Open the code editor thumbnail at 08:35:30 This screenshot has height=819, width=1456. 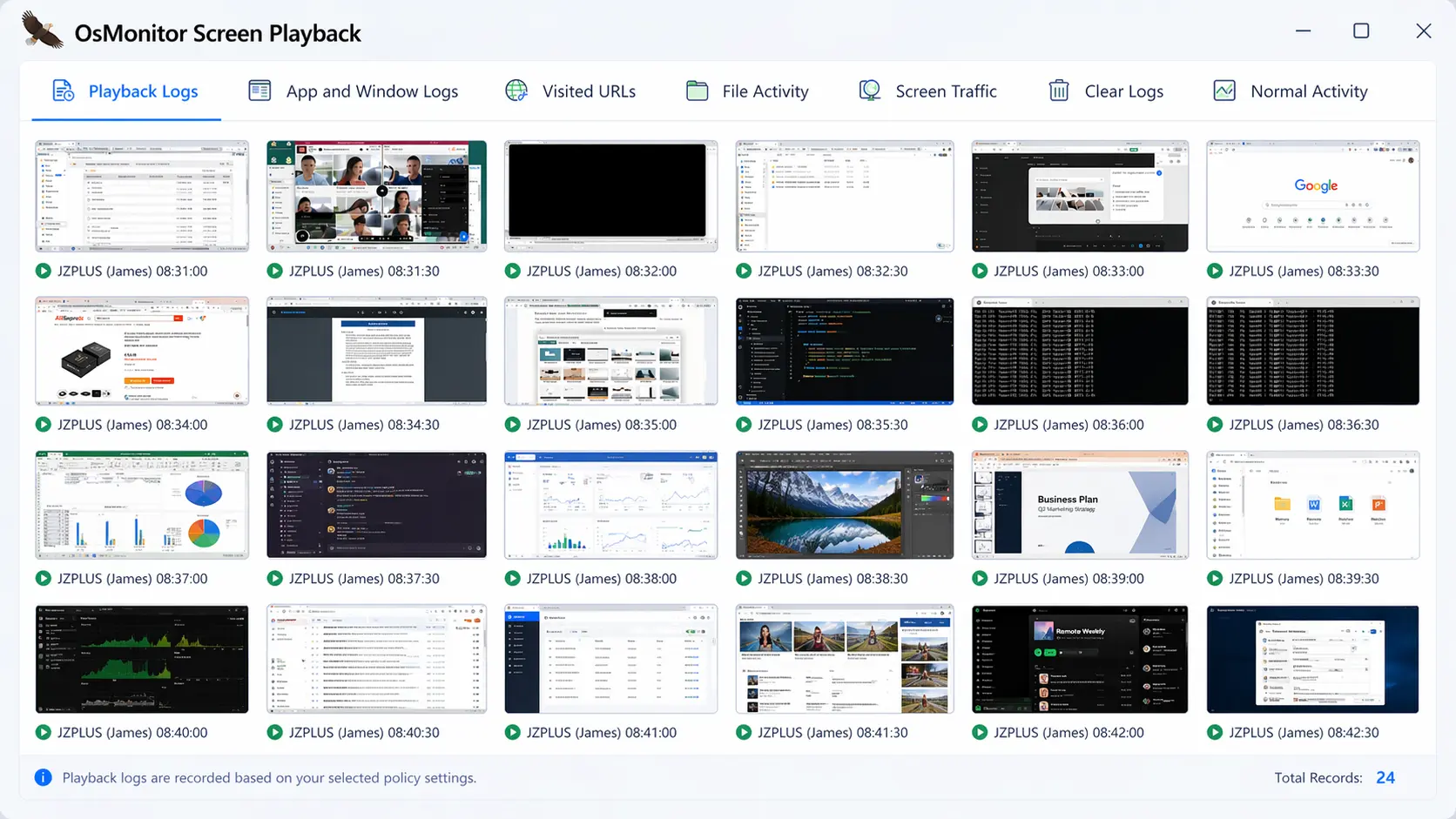point(845,351)
